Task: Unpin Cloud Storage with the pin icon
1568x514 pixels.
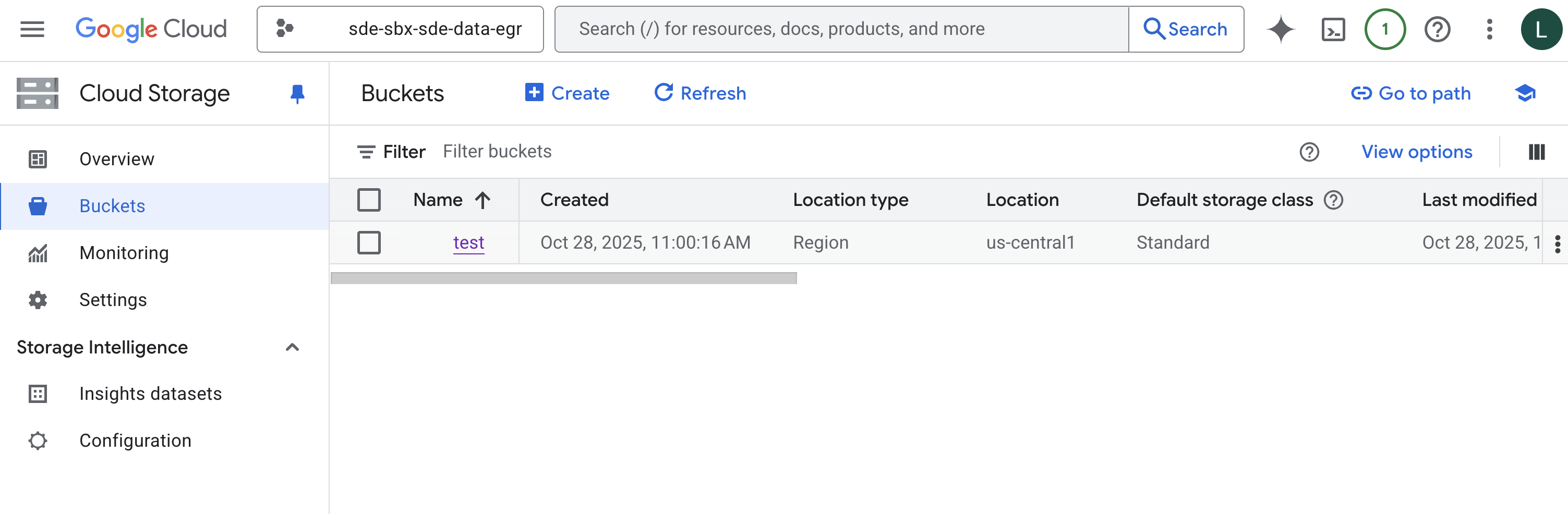Action: click(297, 94)
